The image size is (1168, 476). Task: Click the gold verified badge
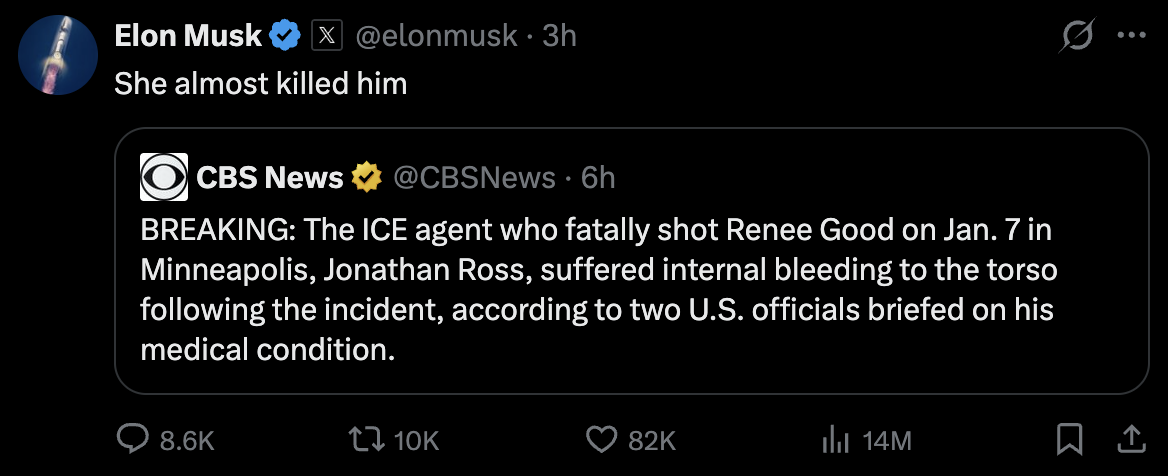pyautogui.click(x=367, y=178)
